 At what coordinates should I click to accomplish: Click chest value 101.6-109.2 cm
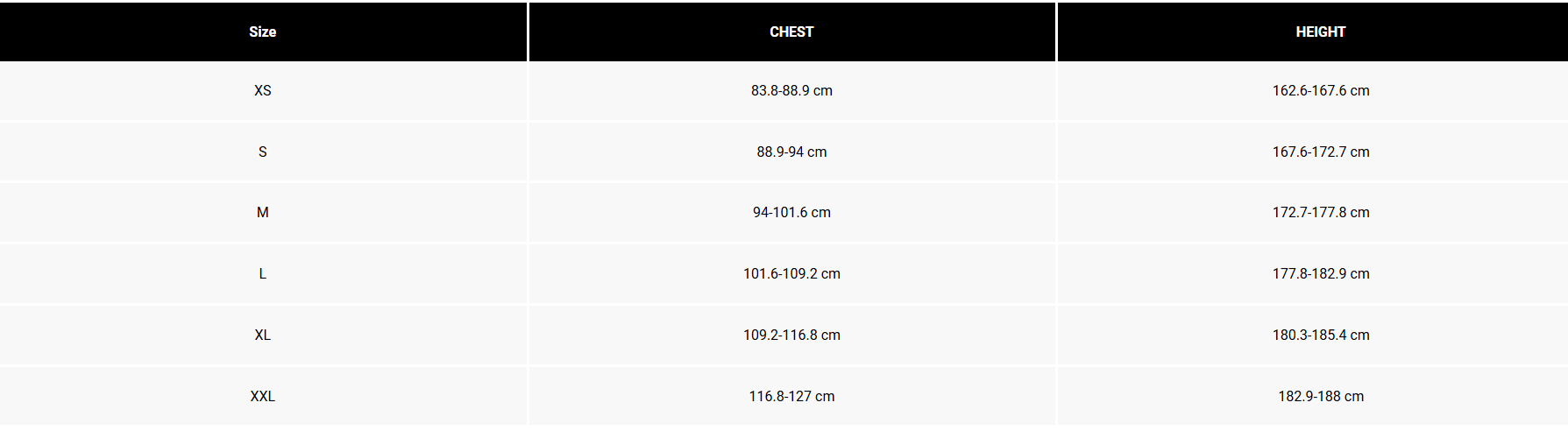pos(791,273)
